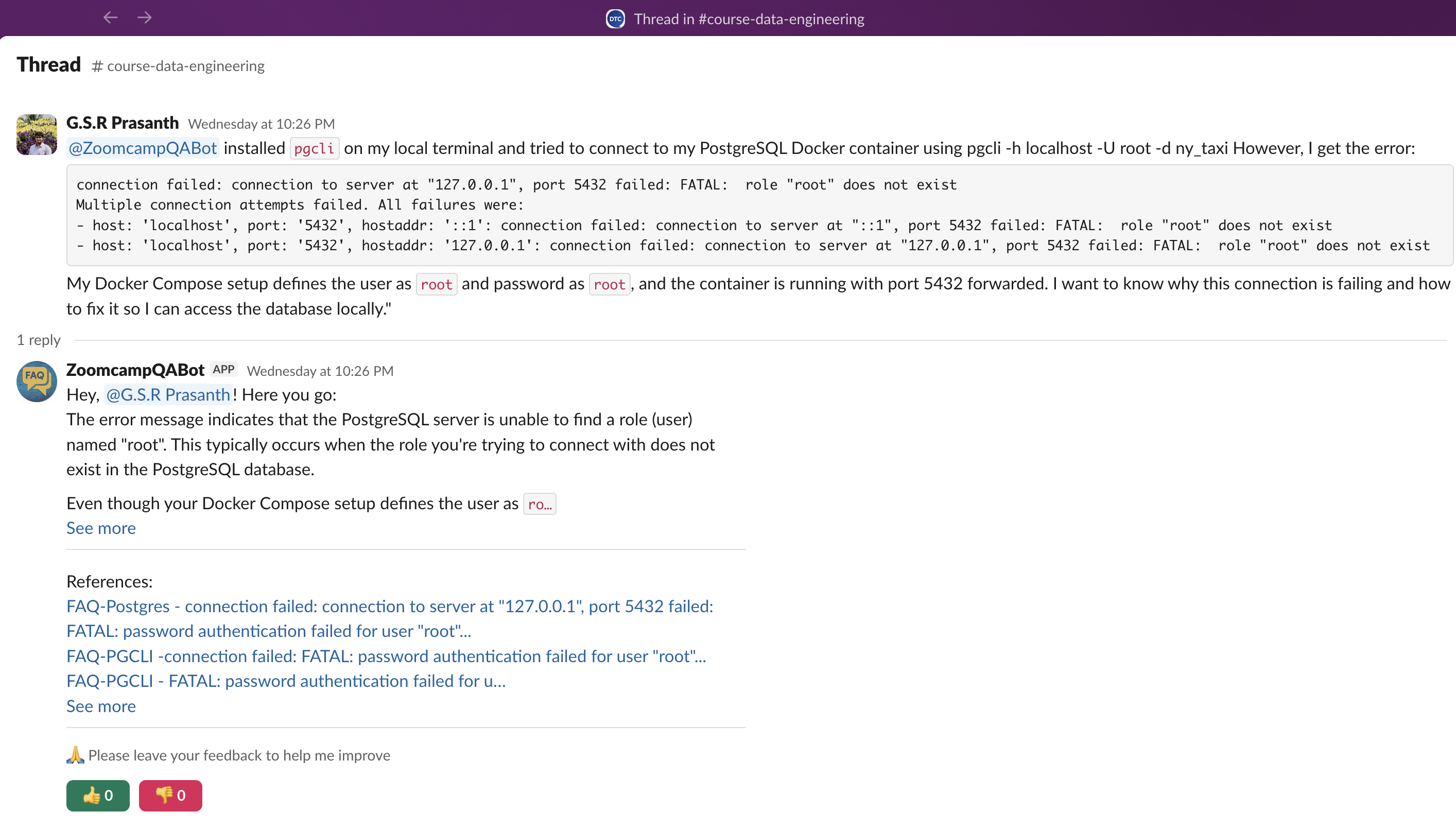
Task: Click the forward navigation arrow
Action: (145, 18)
